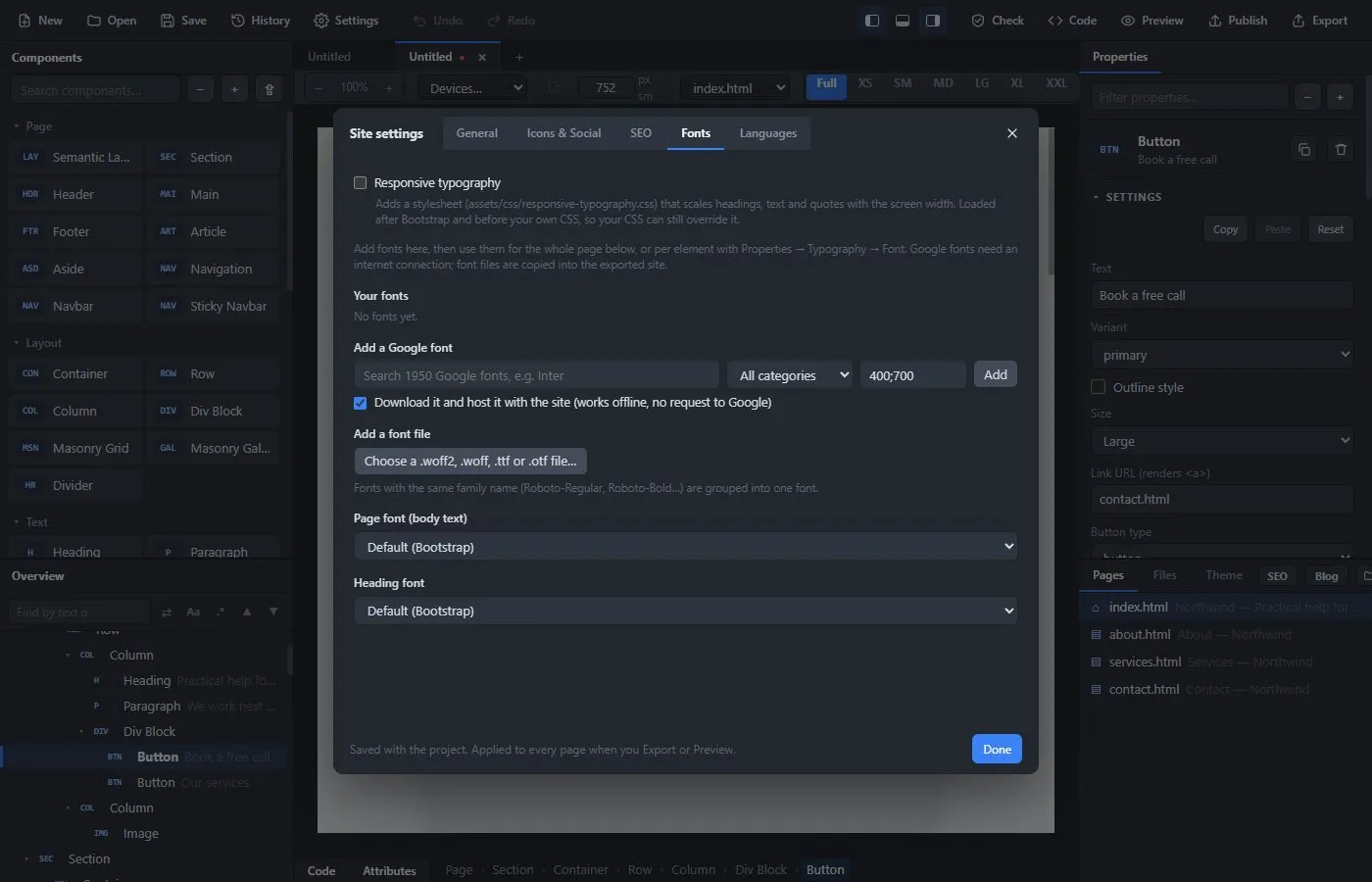Uncheck Download and host it with the site
Screen dimensions: 1372x882
360,403
